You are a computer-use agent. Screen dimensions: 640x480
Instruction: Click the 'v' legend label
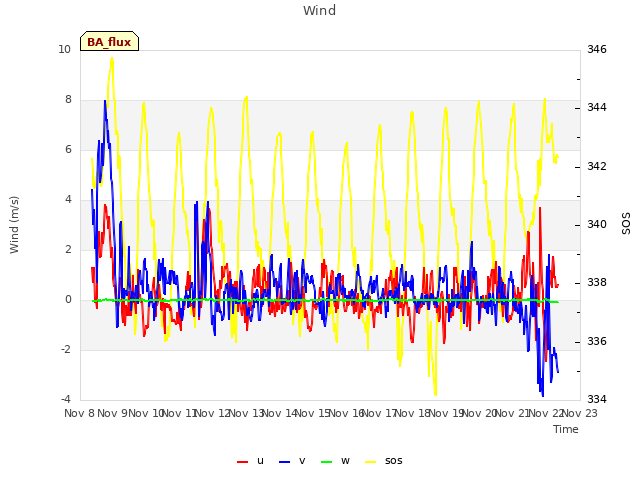[x=302, y=461]
